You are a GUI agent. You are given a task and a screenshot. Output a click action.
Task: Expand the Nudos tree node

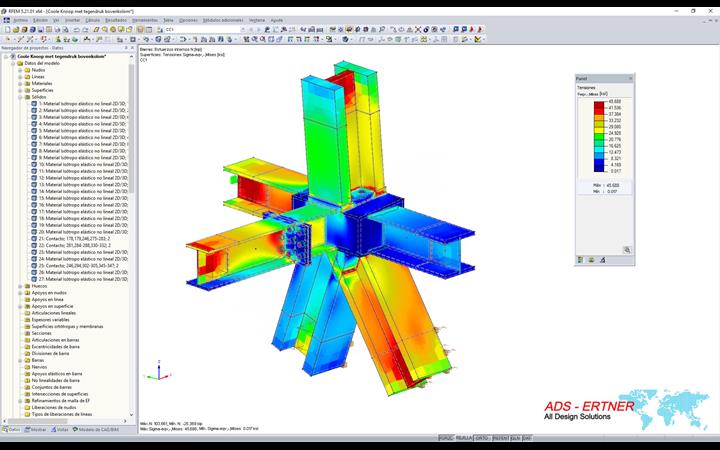tap(20, 70)
